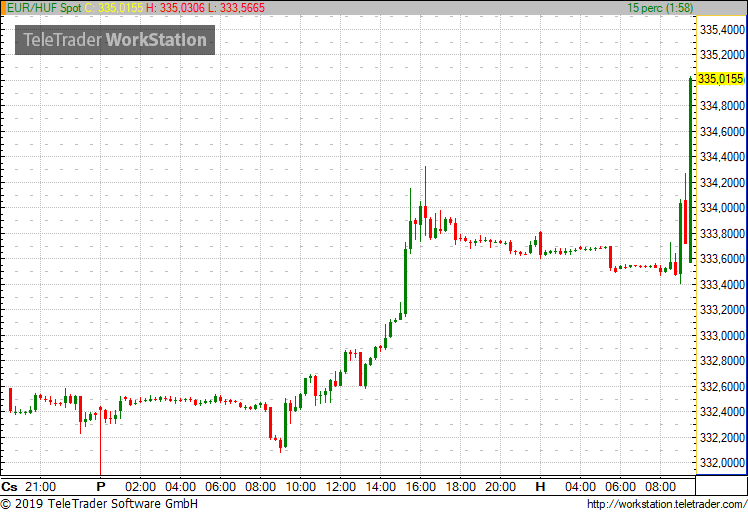This screenshot has height=513, width=748.
Task: Click the P day marker on time axis
Action: 101,487
